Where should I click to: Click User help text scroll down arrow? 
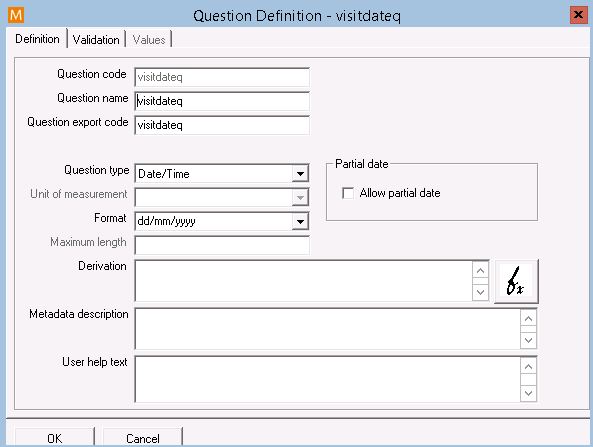[x=528, y=393]
